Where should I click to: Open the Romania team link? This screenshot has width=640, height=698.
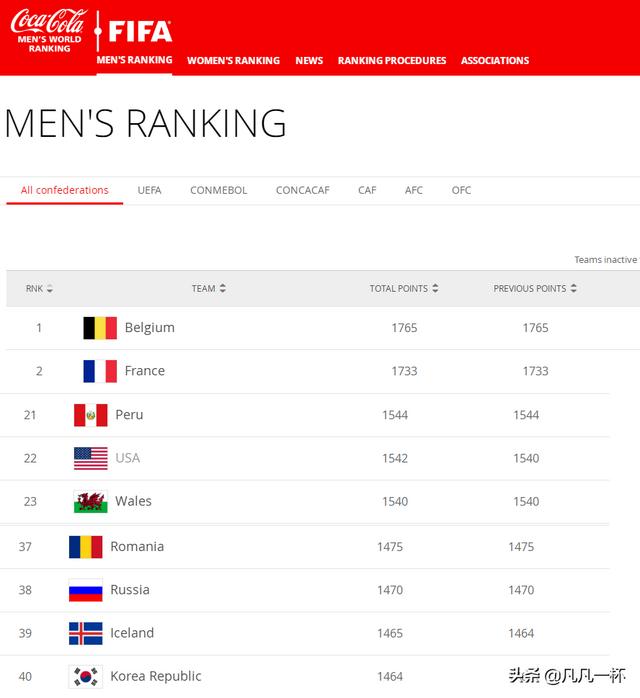137,546
